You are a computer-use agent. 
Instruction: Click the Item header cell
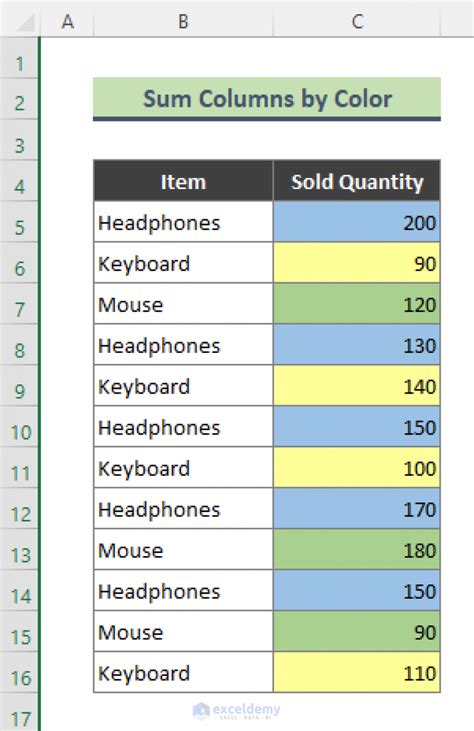point(183,181)
